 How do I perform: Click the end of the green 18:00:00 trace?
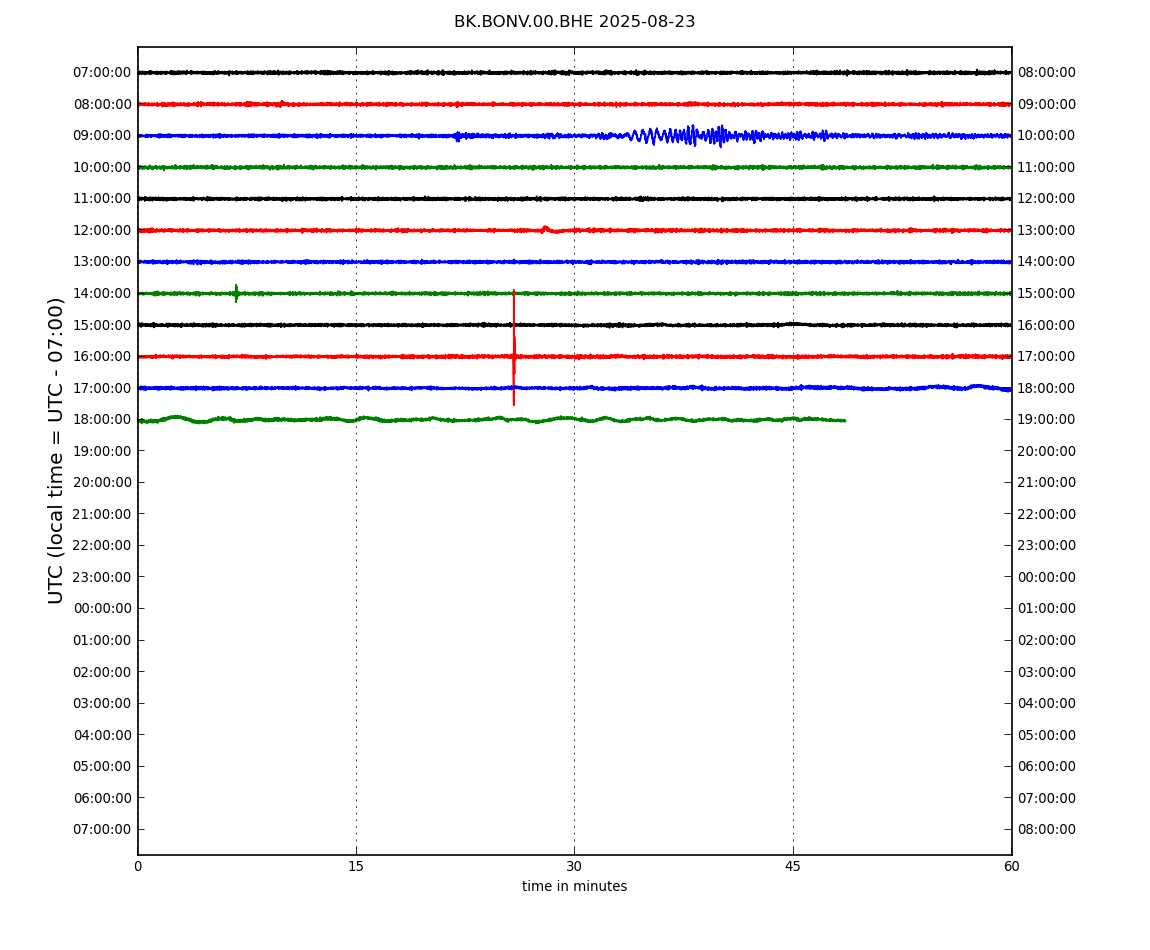pos(844,420)
